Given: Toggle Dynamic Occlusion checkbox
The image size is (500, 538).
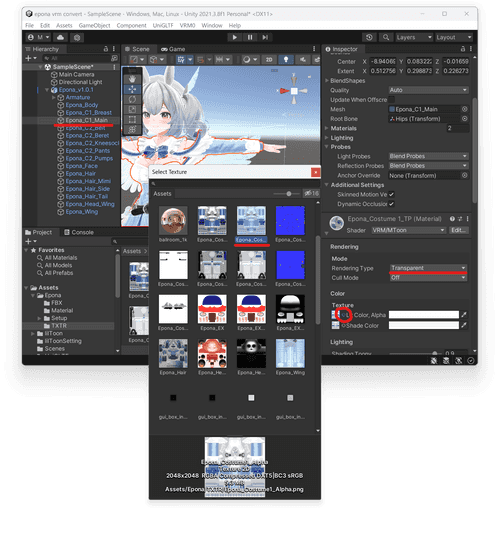Looking at the screenshot, I should point(391,204).
